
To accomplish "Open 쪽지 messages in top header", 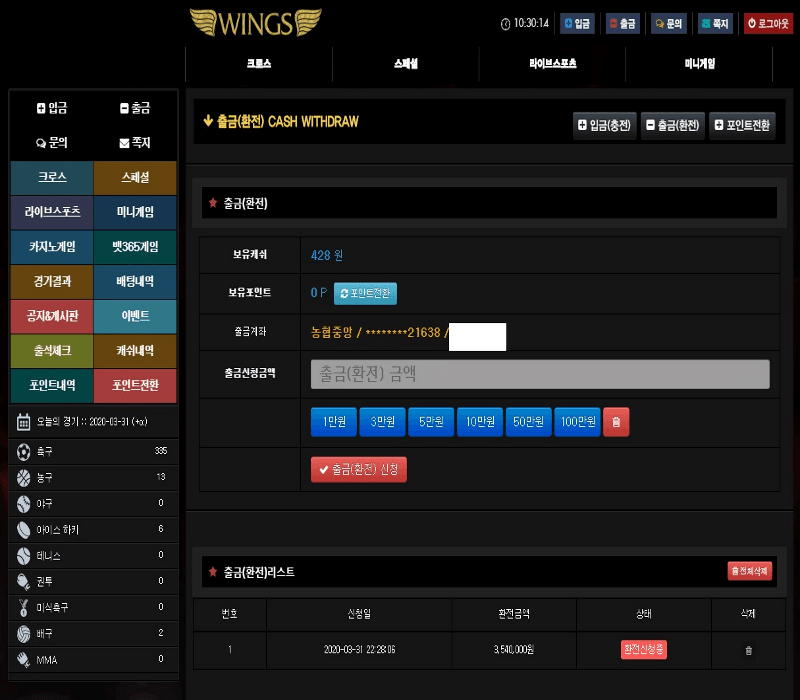I will (715, 23).
